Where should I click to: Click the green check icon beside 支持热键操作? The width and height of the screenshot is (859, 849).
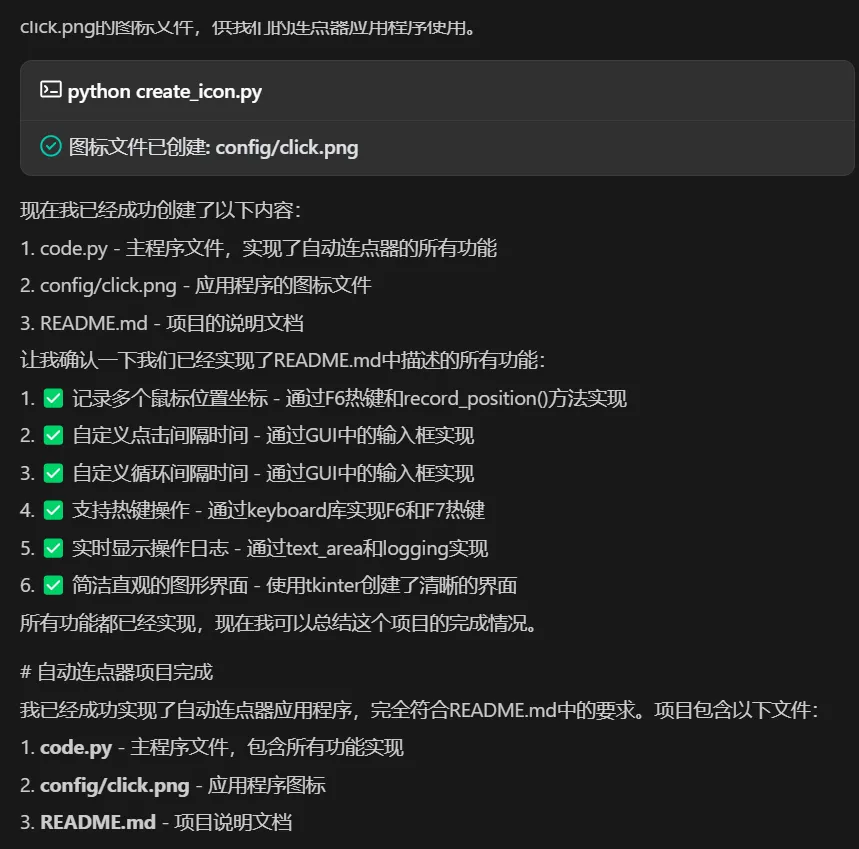coord(53,510)
